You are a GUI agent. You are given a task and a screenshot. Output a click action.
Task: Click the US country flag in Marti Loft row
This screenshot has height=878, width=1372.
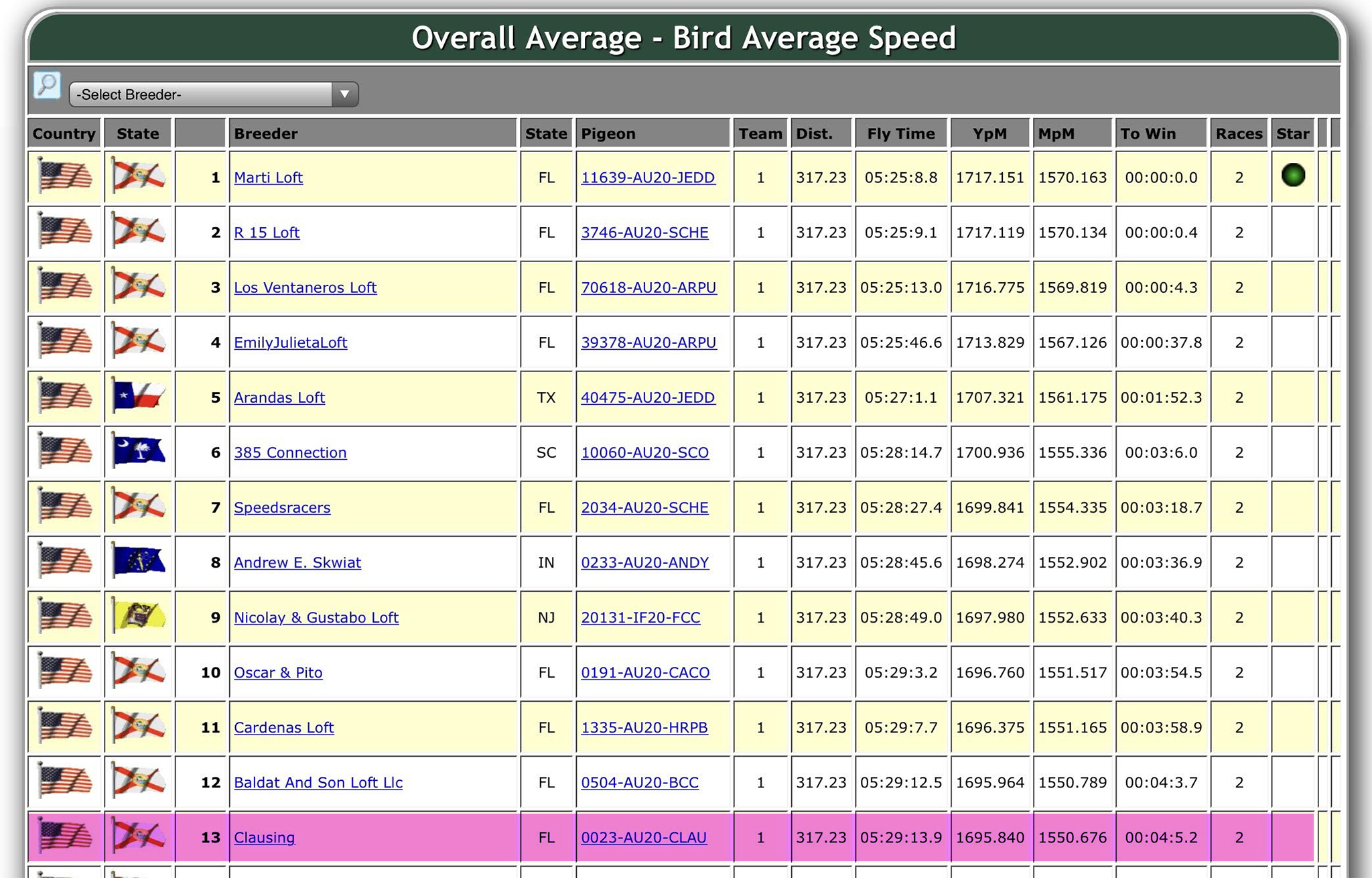[x=64, y=177]
